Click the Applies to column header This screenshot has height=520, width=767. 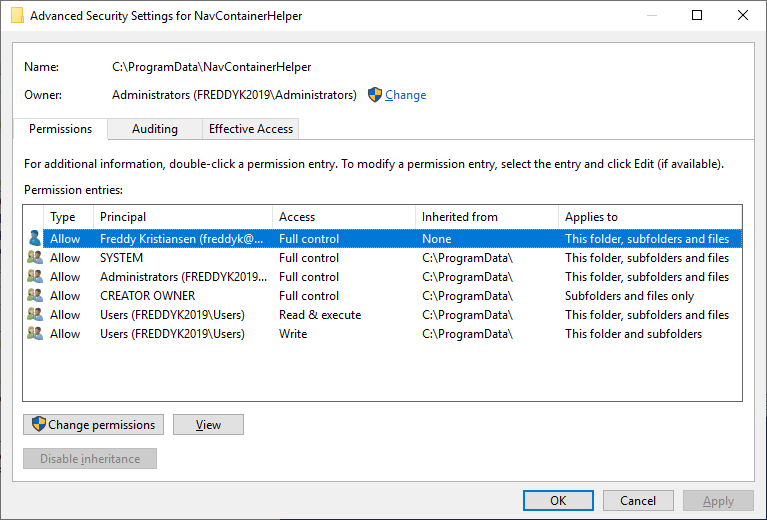pos(648,217)
